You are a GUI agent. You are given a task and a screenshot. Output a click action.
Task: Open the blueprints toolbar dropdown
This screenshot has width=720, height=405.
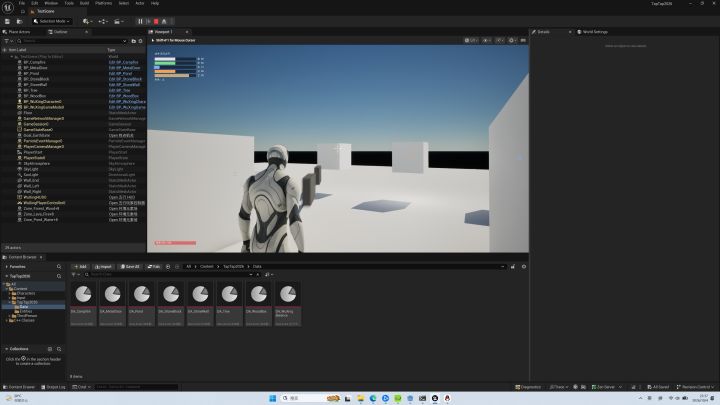(103, 21)
